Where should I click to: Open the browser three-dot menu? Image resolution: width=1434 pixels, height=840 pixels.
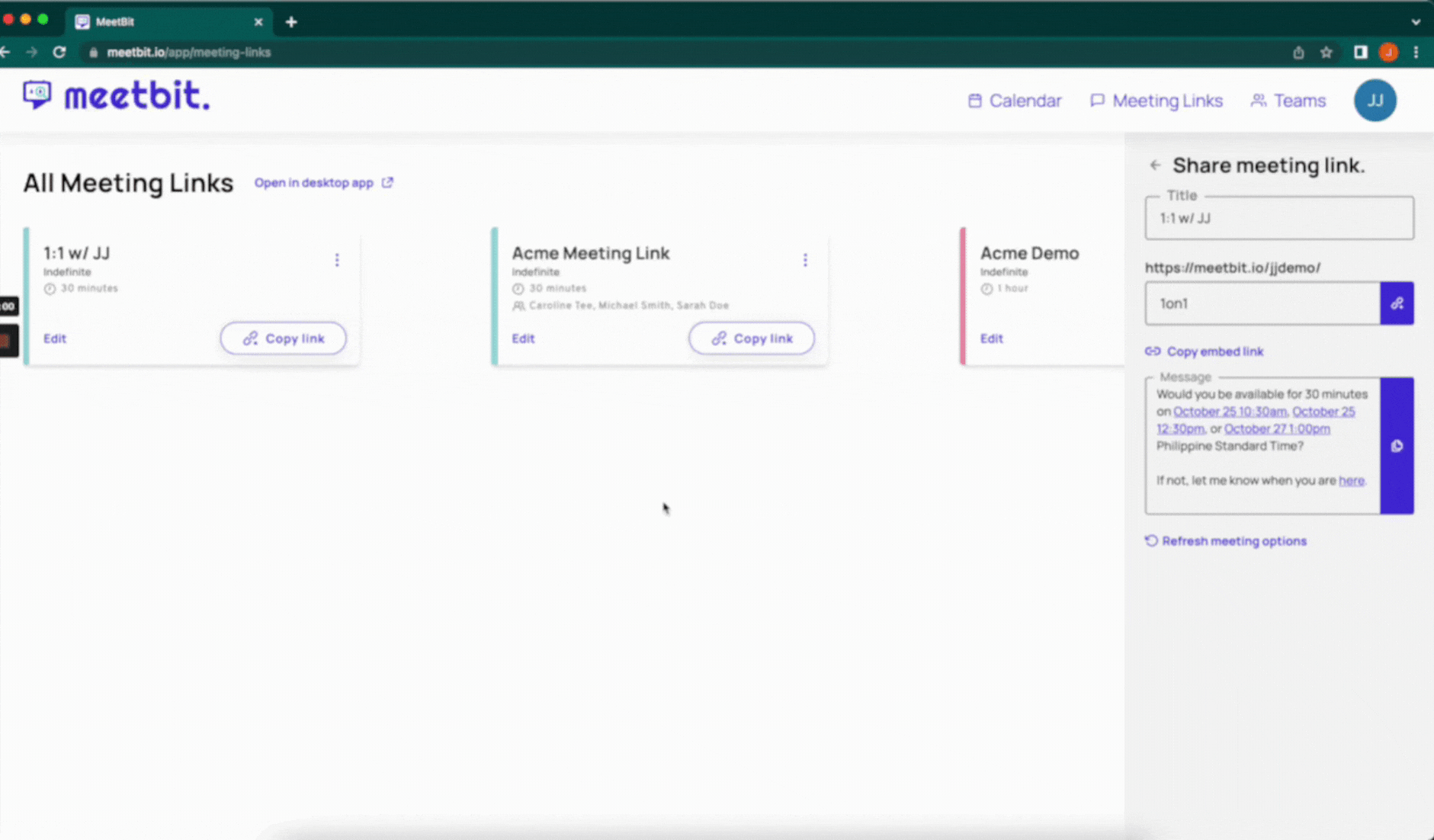(x=1416, y=52)
